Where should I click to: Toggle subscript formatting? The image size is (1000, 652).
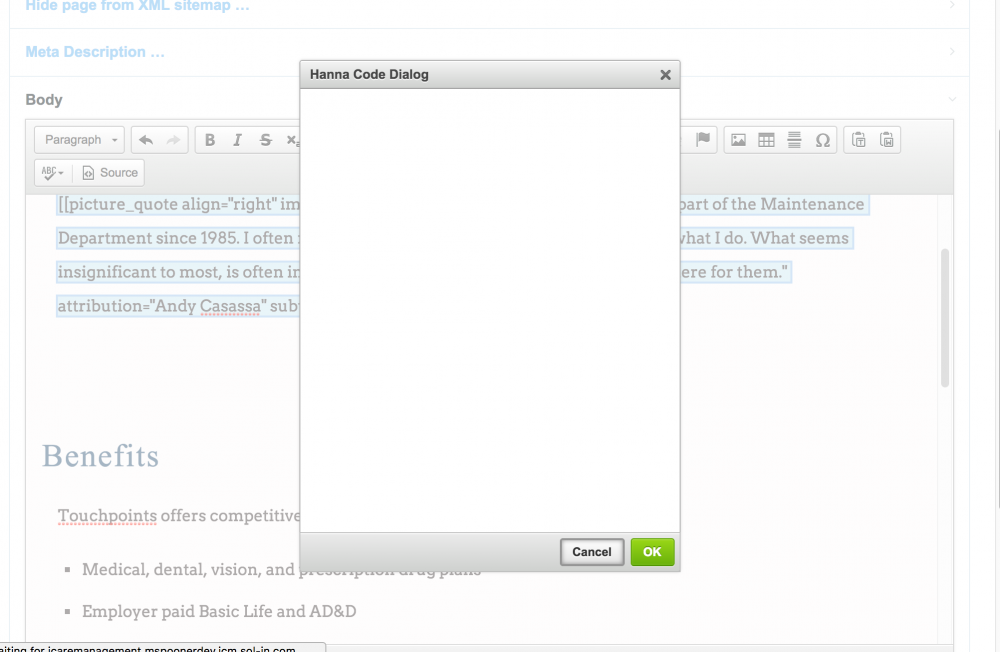tap(293, 139)
